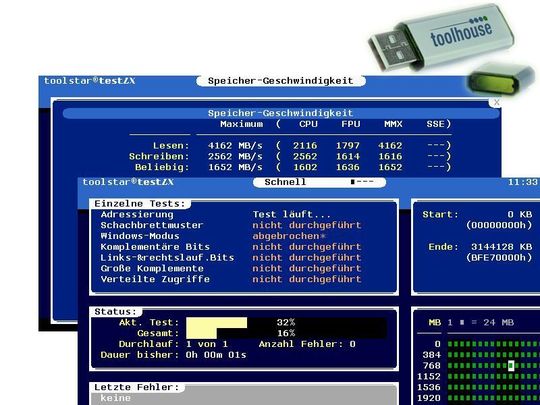Click the Start address value 0 KB
This screenshot has height=405, width=540.
[x=520, y=215]
